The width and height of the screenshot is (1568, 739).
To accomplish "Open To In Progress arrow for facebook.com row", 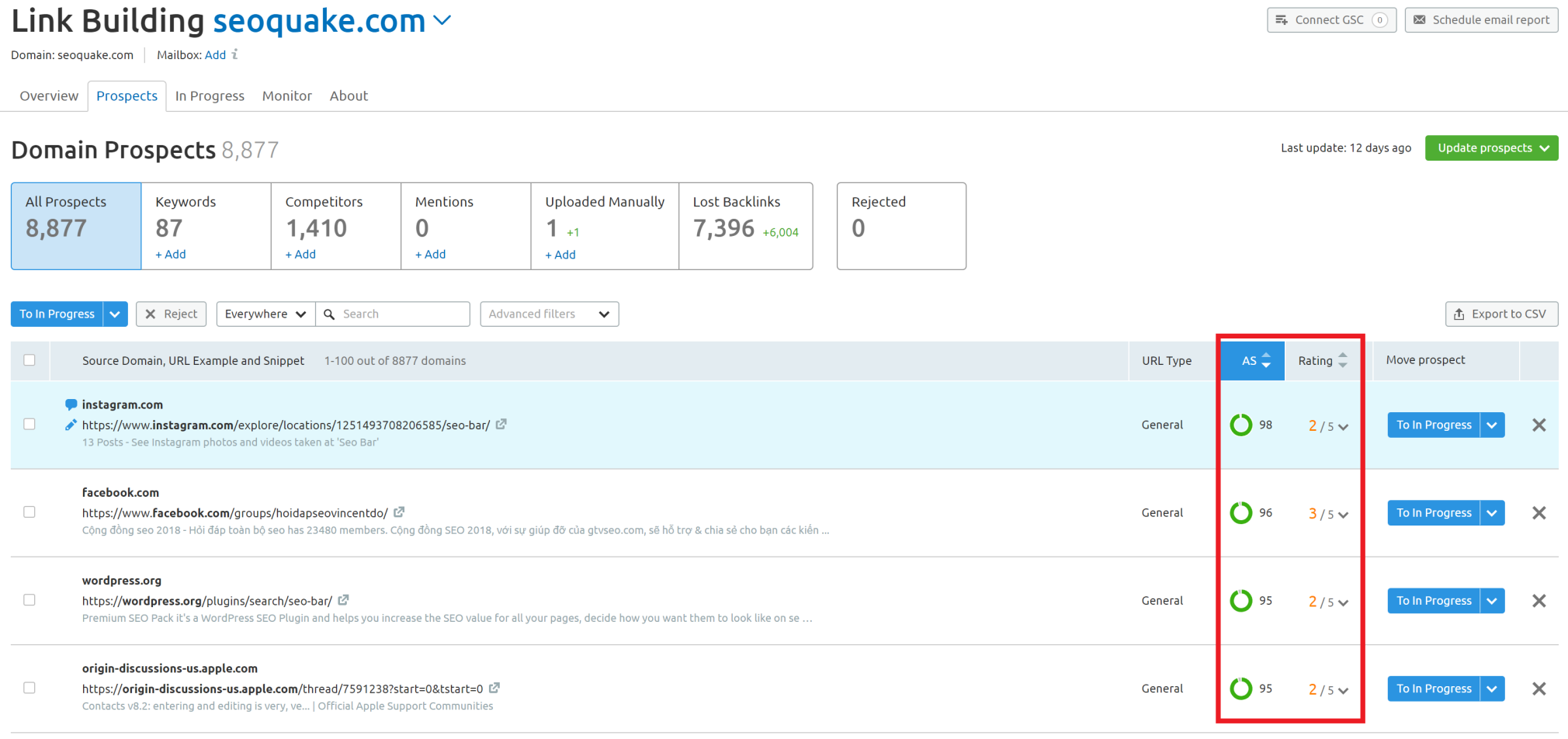I will click(x=1493, y=512).
